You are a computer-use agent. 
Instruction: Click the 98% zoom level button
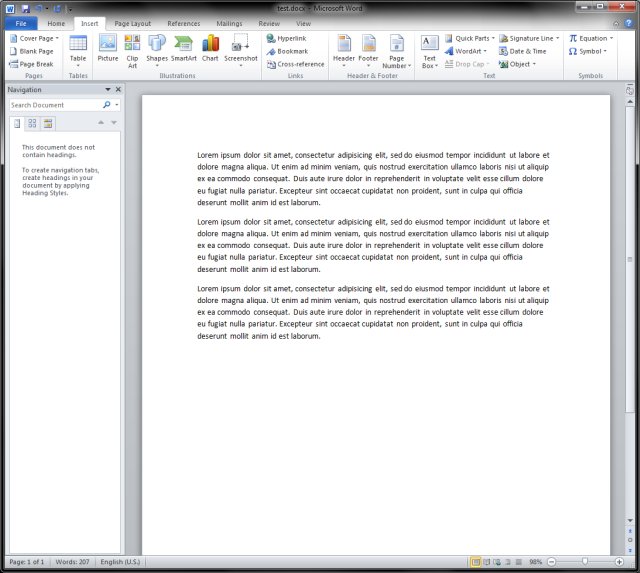tap(535, 562)
